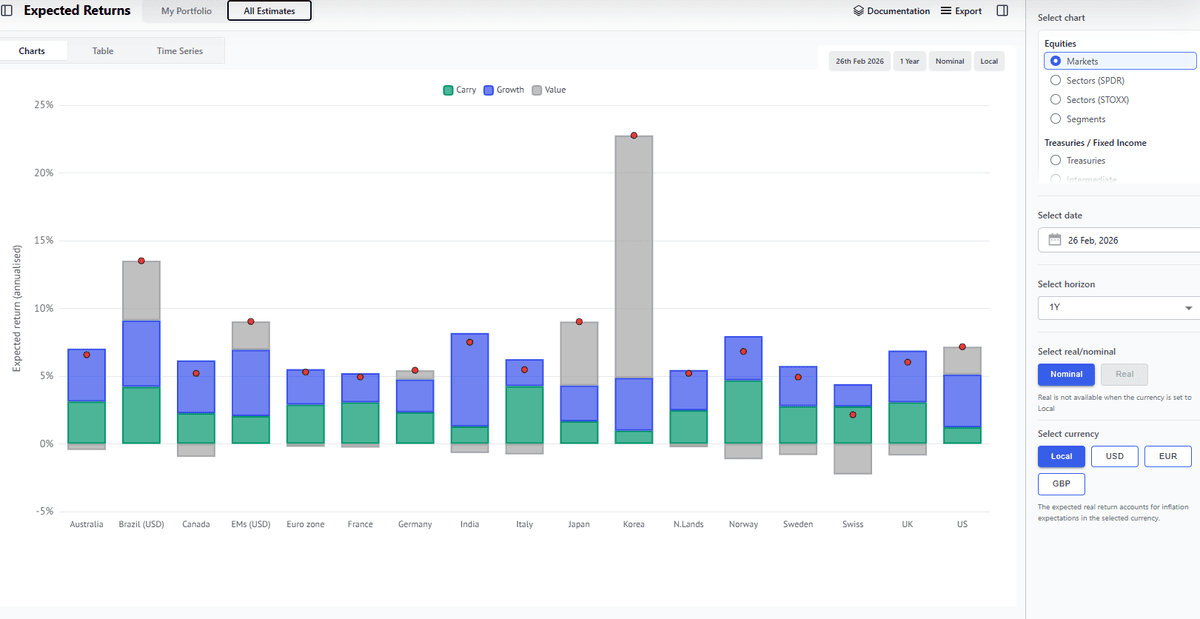Image resolution: width=1200 pixels, height=619 pixels.
Task: Switch to the Table tab
Action: (x=102, y=49)
